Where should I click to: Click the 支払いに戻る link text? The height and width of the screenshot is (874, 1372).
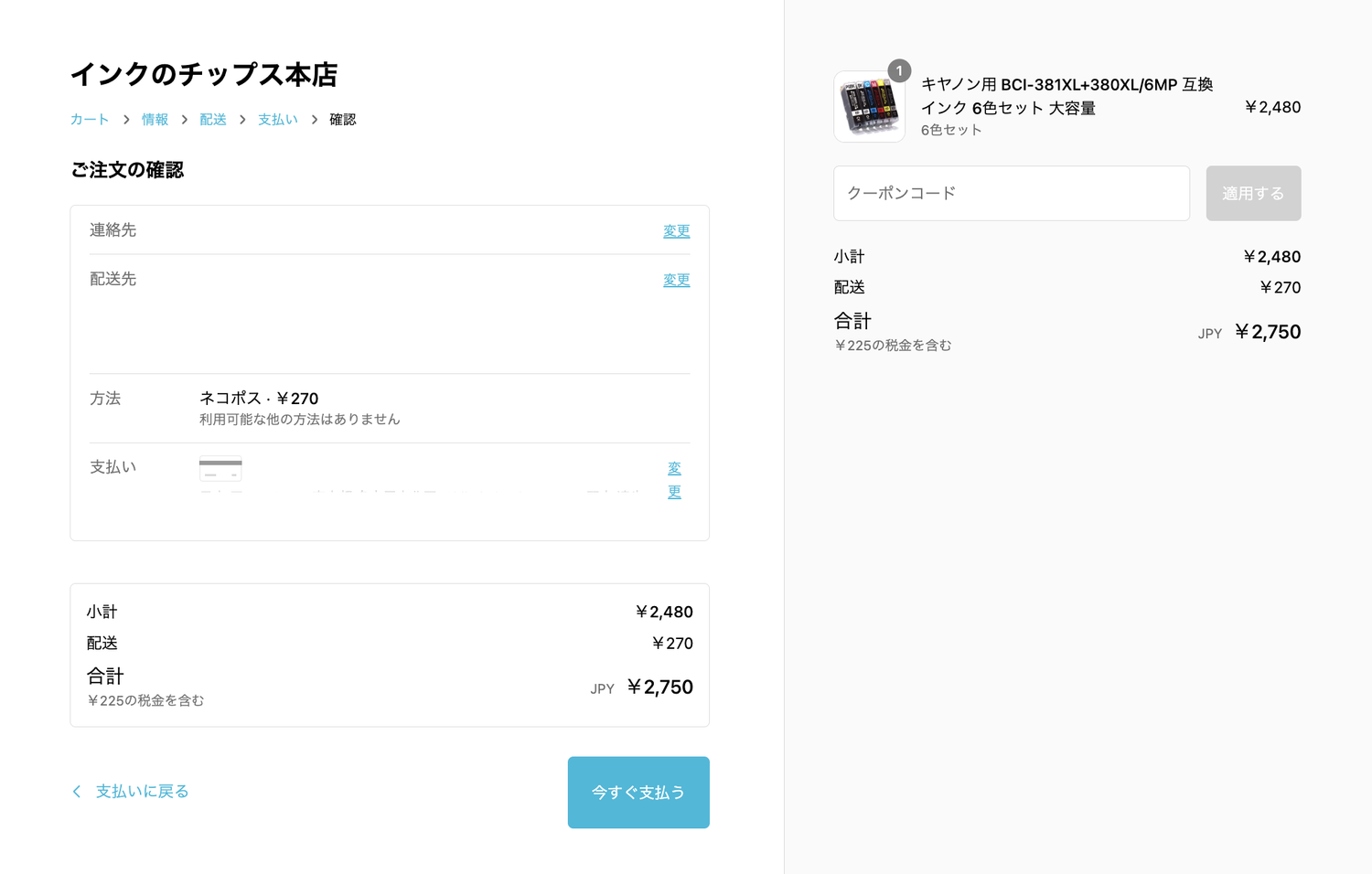[x=142, y=792]
